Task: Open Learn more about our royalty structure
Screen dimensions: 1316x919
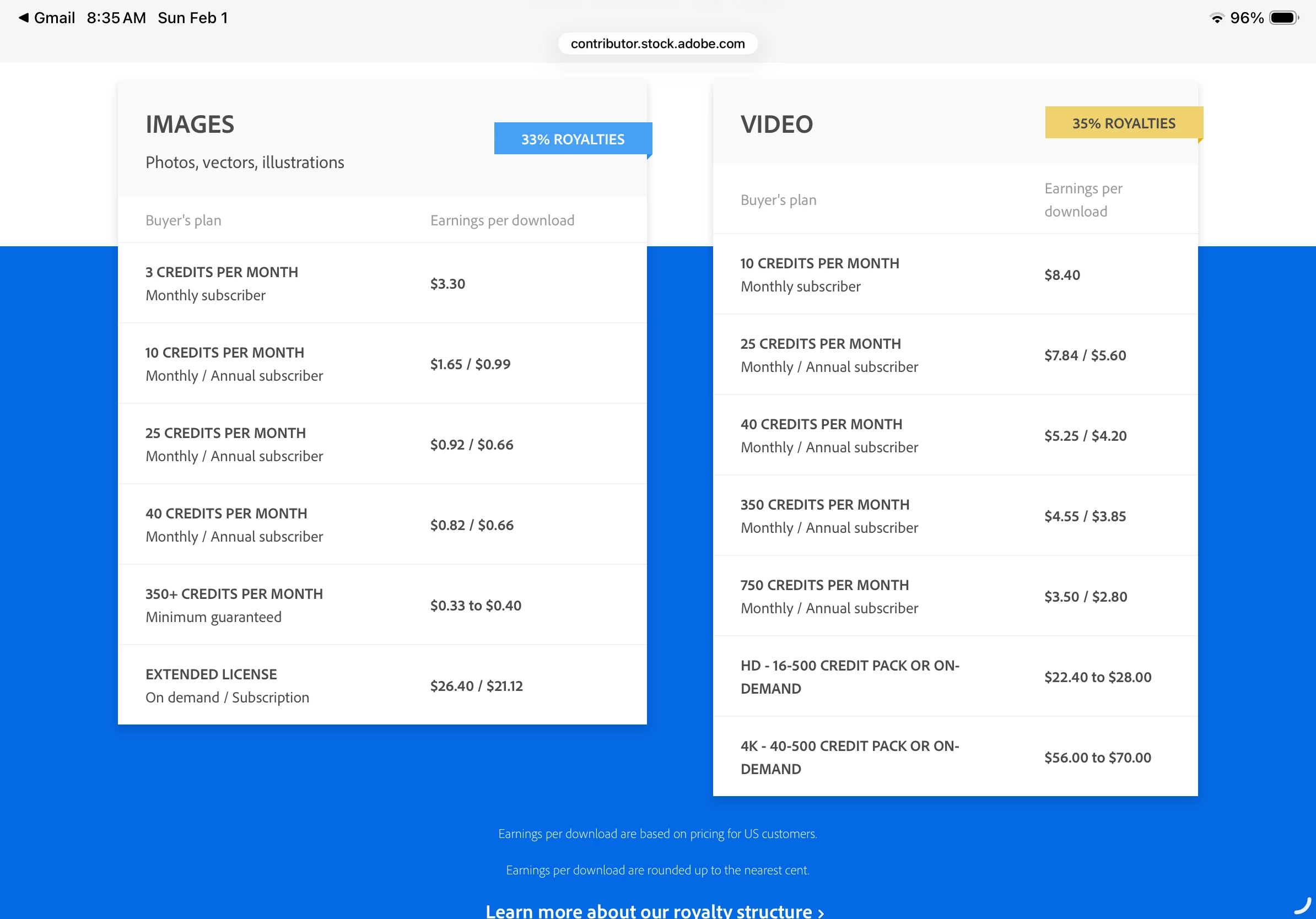Action: (648, 910)
